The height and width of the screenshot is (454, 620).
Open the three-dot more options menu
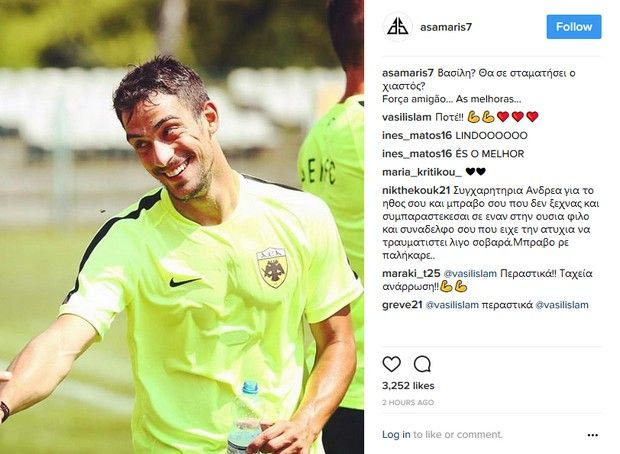pyautogui.click(x=592, y=435)
